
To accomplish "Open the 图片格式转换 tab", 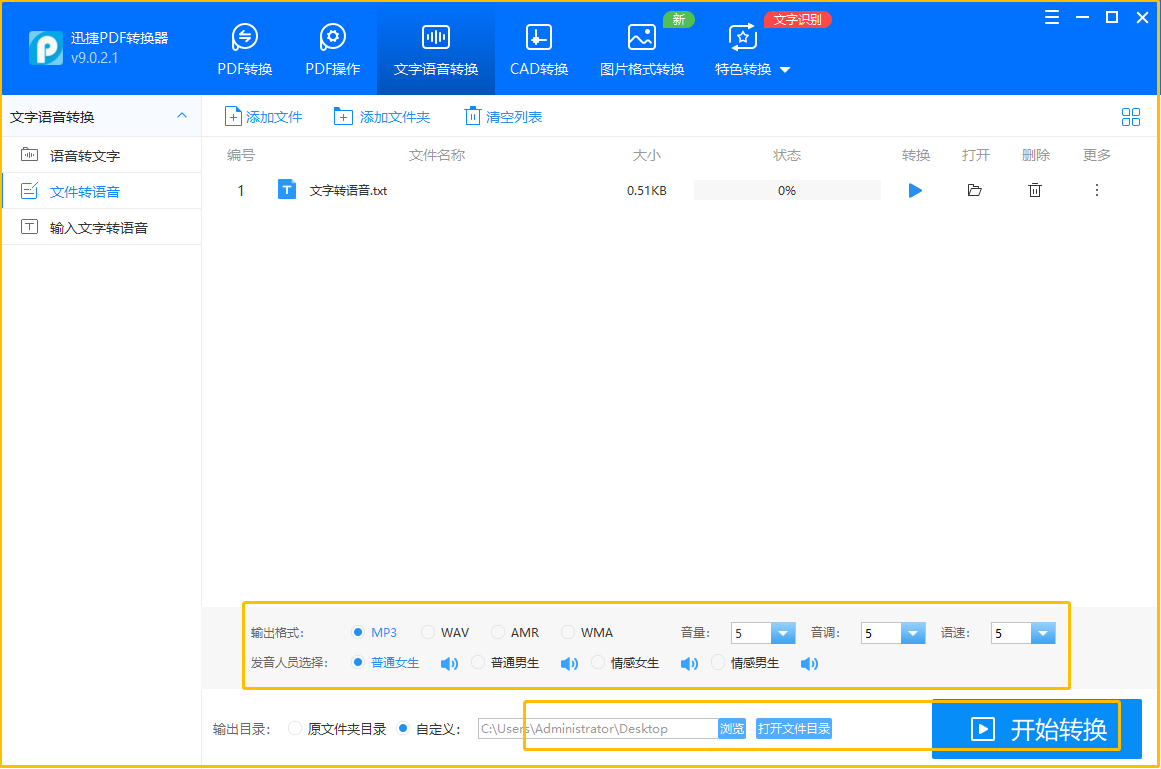I will coord(641,50).
